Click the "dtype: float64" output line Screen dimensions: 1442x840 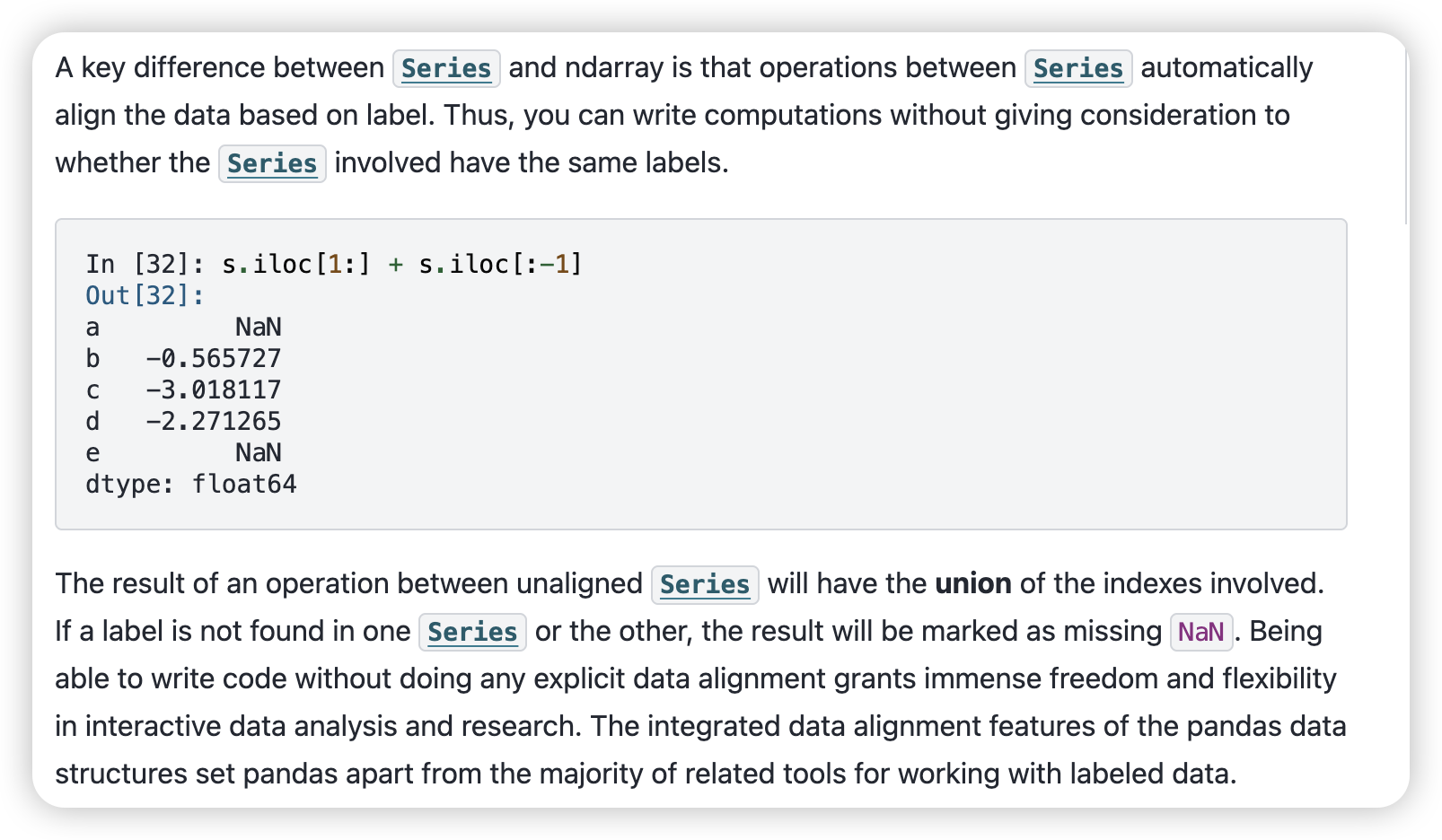191,484
